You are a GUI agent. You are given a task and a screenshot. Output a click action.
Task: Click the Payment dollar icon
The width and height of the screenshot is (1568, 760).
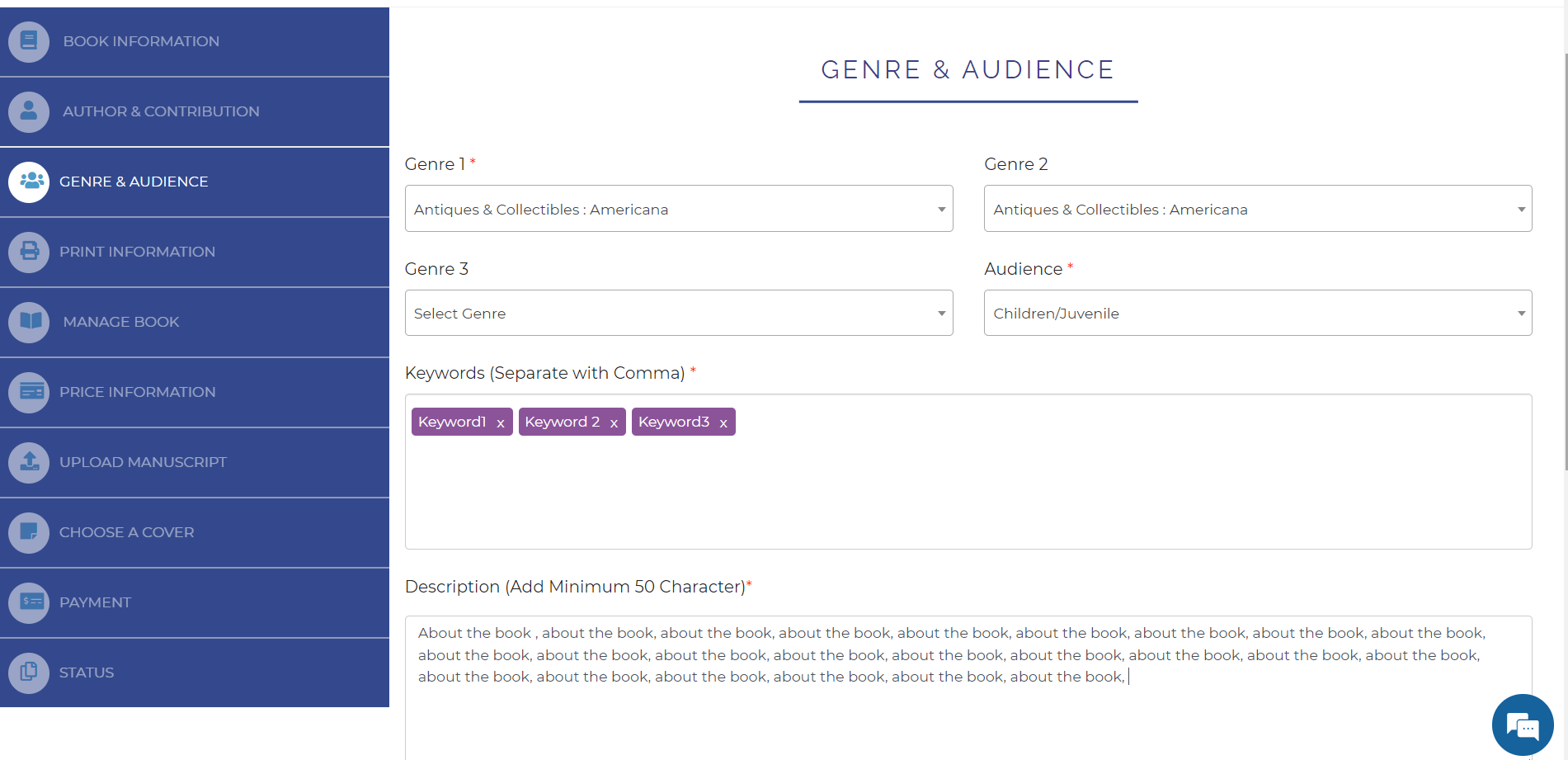point(29,602)
